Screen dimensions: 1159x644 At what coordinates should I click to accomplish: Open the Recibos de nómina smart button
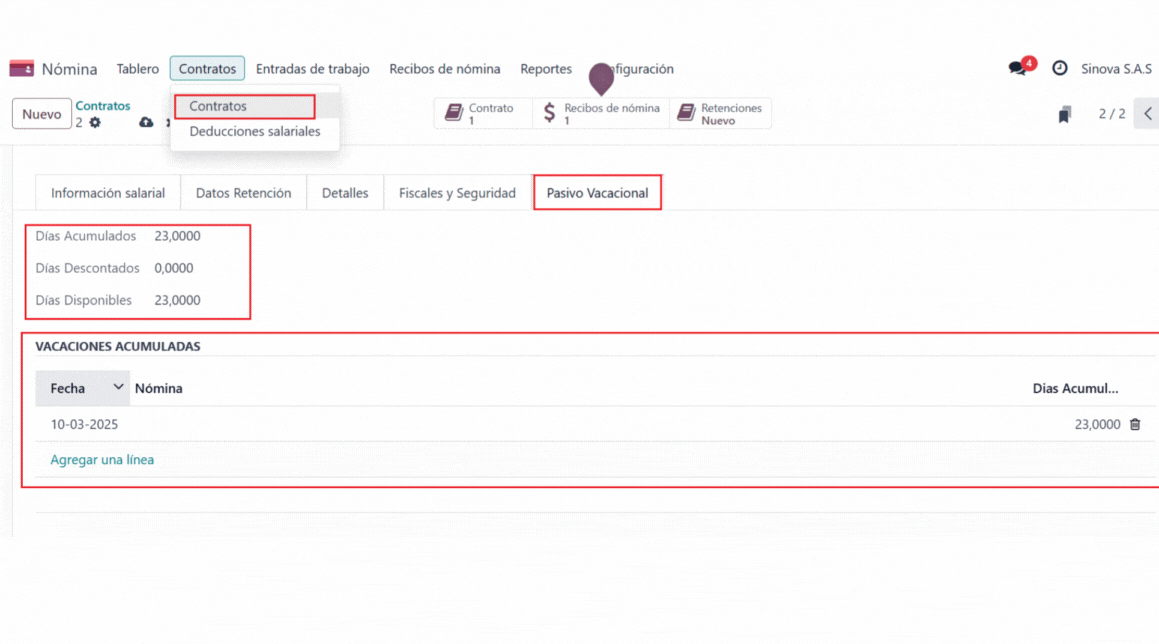point(601,114)
